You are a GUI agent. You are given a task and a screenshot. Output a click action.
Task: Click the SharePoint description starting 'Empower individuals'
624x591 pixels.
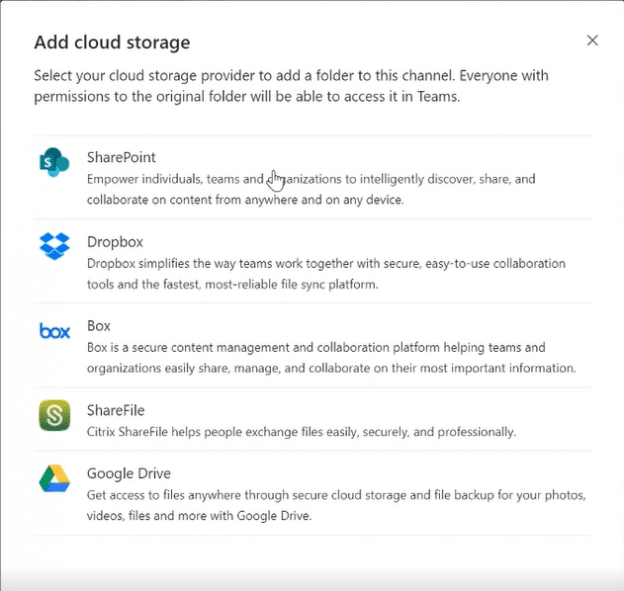311,179
